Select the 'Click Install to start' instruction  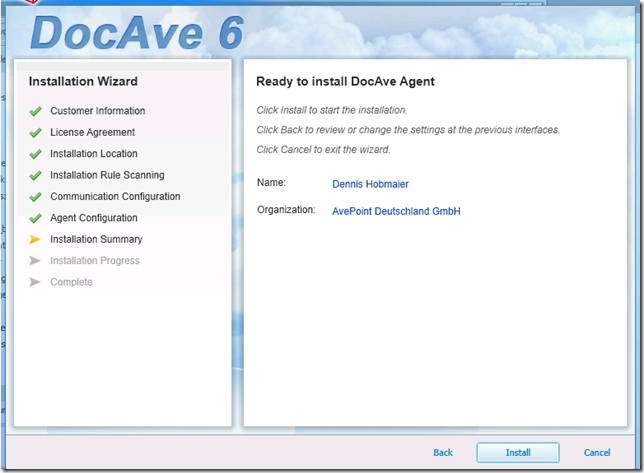[x=332, y=110]
